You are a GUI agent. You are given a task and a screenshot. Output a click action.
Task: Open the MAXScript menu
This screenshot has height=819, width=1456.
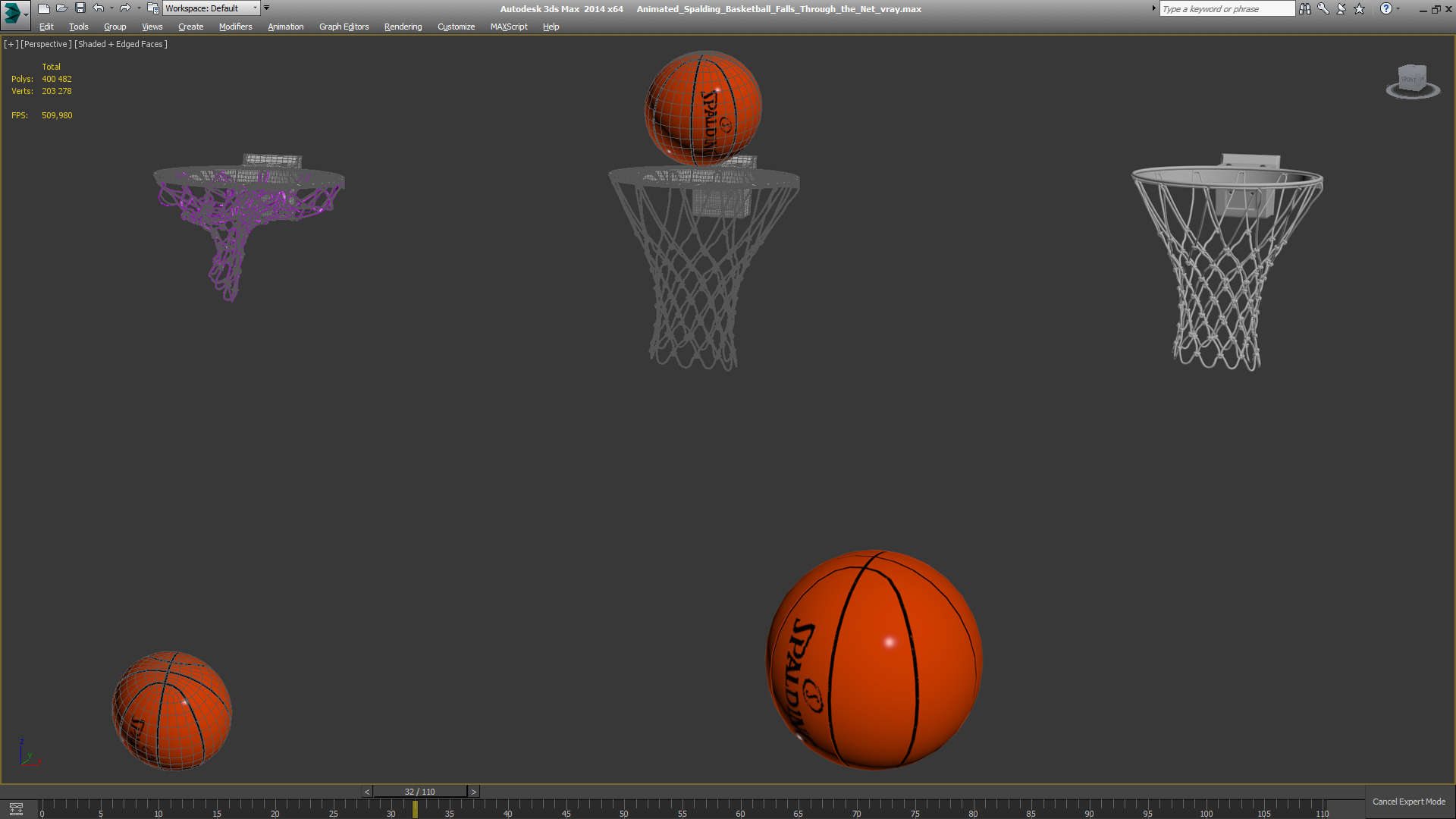pyautogui.click(x=509, y=27)
